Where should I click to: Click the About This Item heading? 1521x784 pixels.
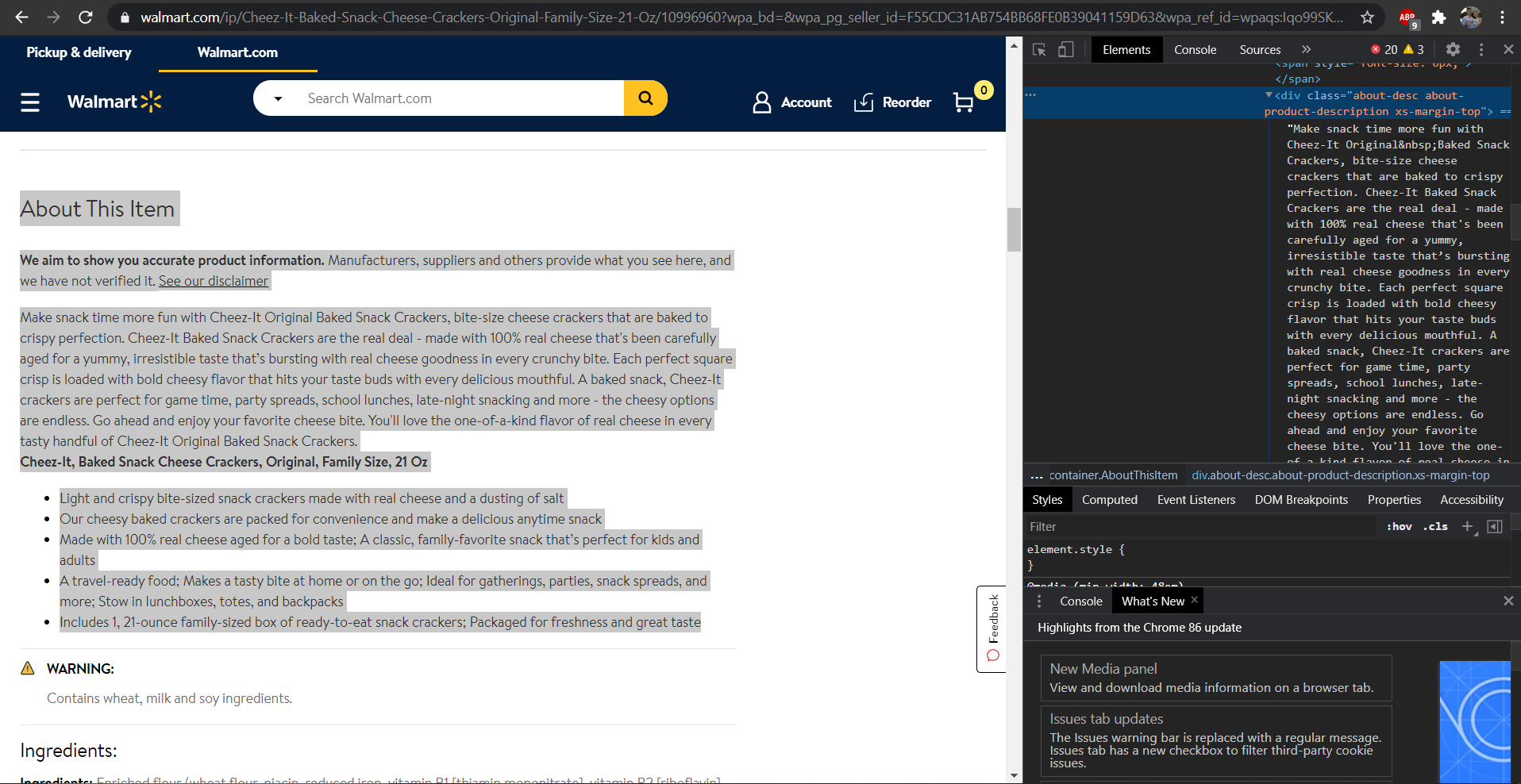(98, 209)
